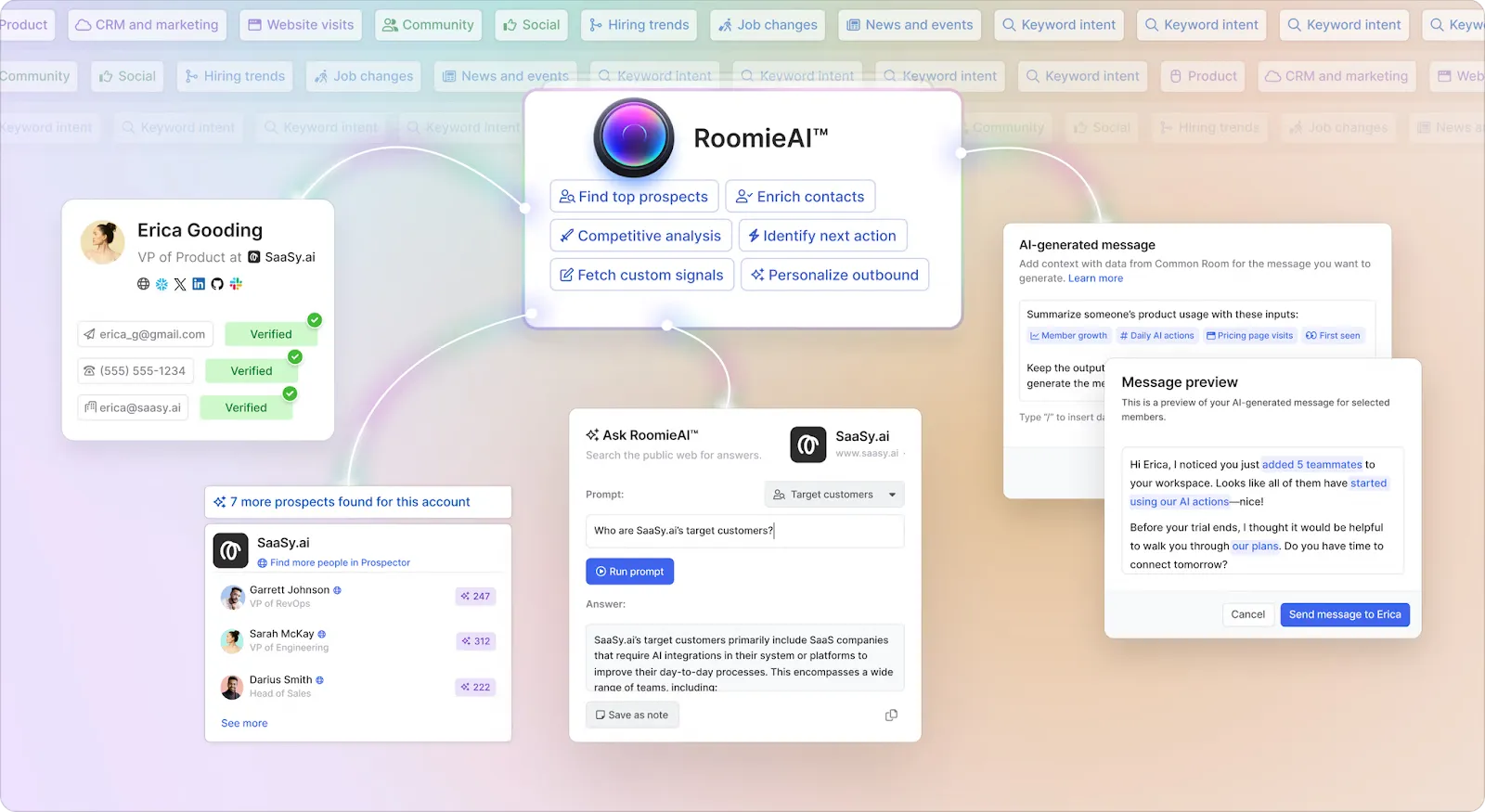Click Darius Smith name
This screenshot has width=1485, height=812.
280,680
